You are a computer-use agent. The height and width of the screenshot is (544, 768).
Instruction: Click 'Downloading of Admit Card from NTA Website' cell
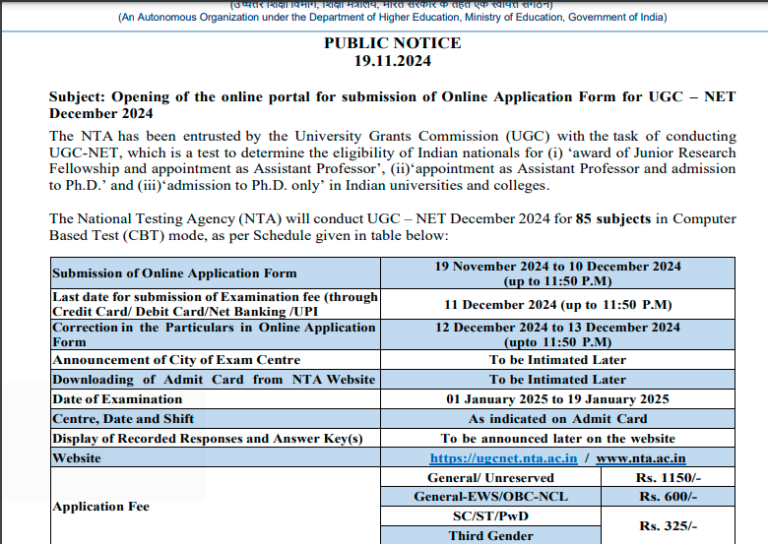click(x=216, y=379)
